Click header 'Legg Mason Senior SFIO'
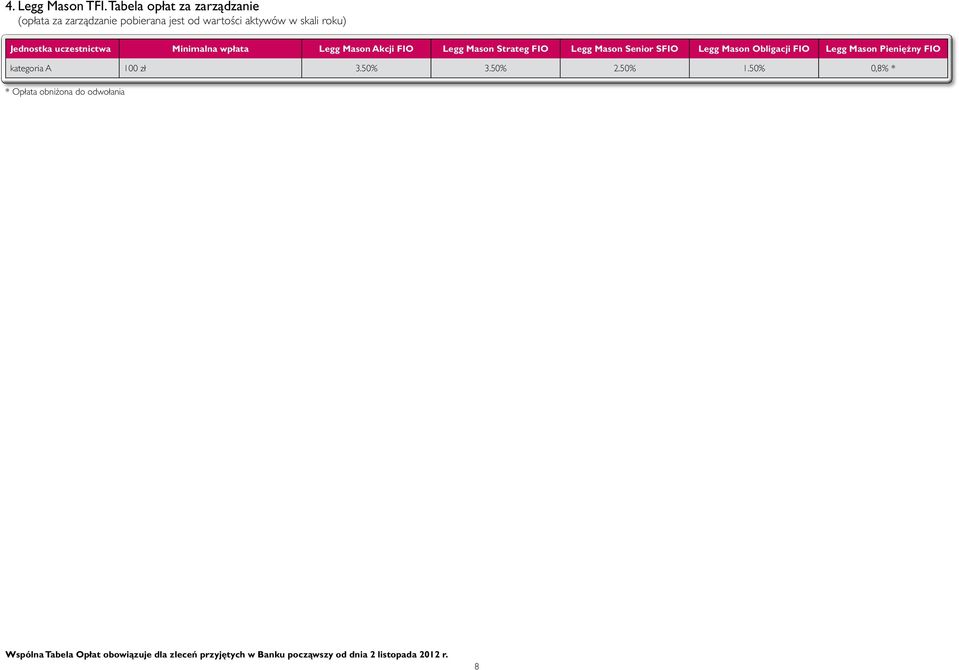The height and width of the screenshot is (670, 959). tap(624, 49)
